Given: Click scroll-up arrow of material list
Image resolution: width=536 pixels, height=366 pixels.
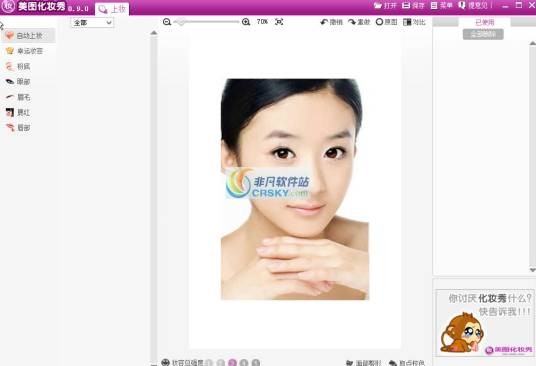Looking at the screenshot, I should (154, 33).
